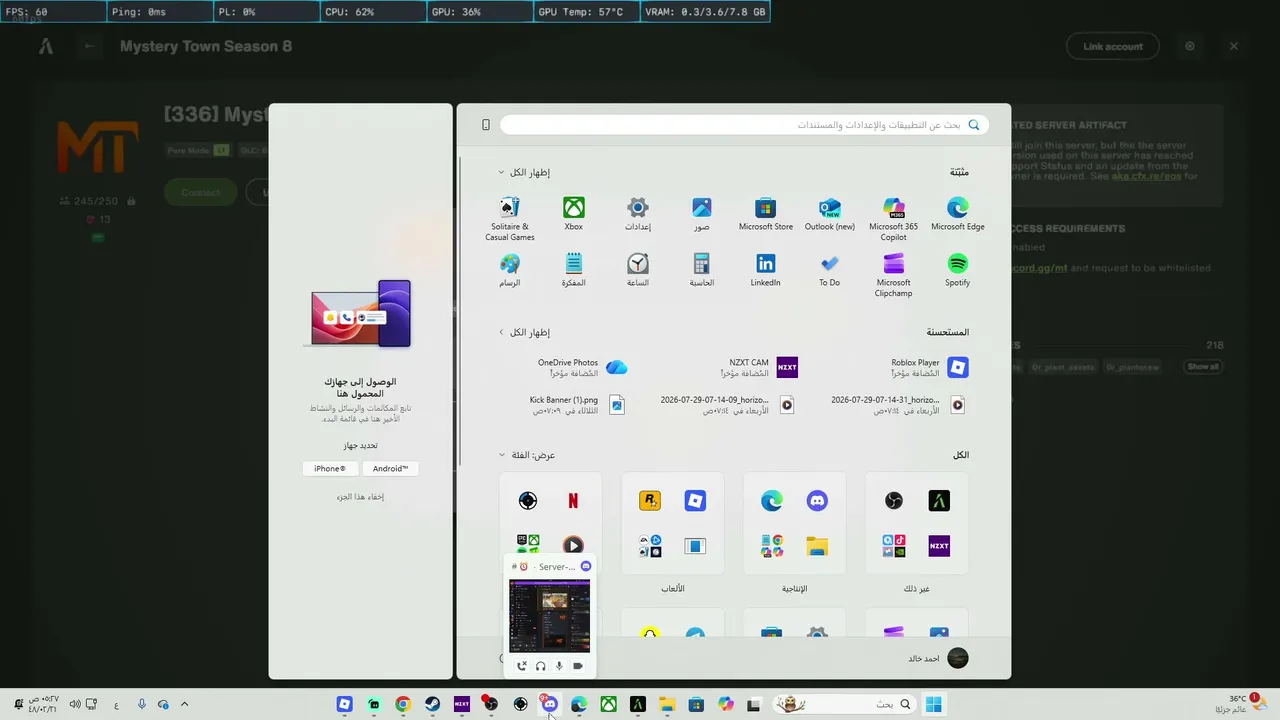Click the Link account button in FiveM
Viewport: 1280px width, 720px height.
[1113, 46]
